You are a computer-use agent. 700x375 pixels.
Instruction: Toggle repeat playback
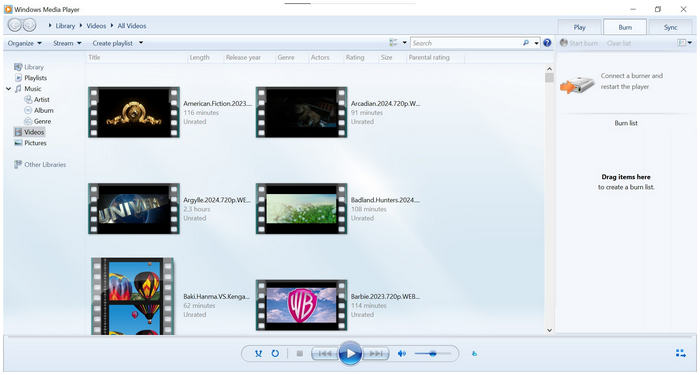(x=275, y=354)
